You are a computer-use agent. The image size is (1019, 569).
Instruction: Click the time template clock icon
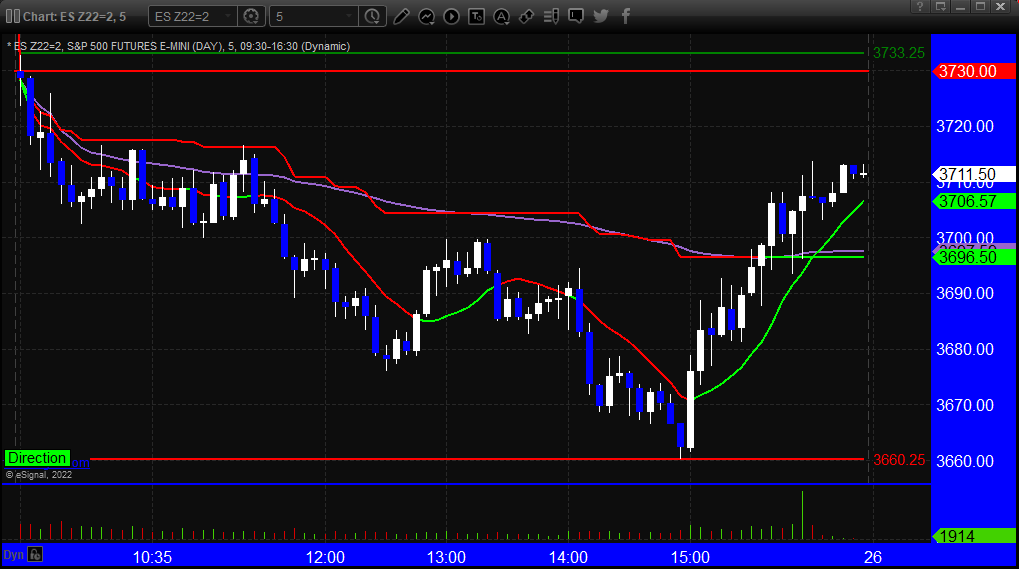click(x=372, y=16)
